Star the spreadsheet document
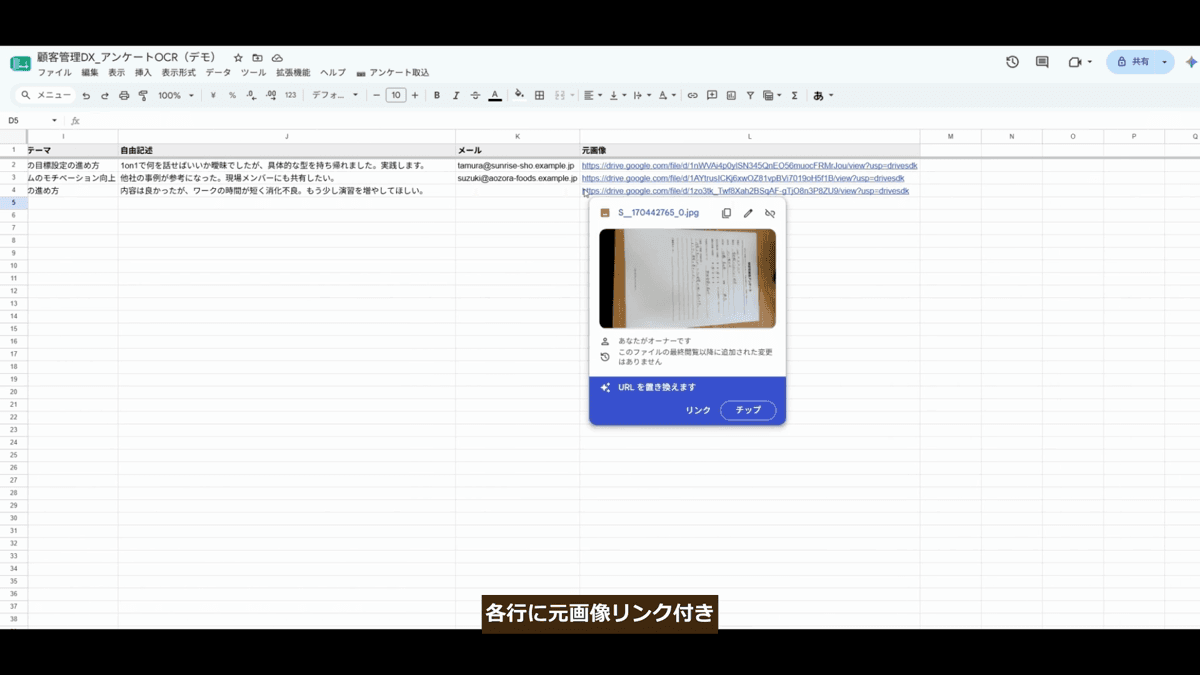 point(238,58)
